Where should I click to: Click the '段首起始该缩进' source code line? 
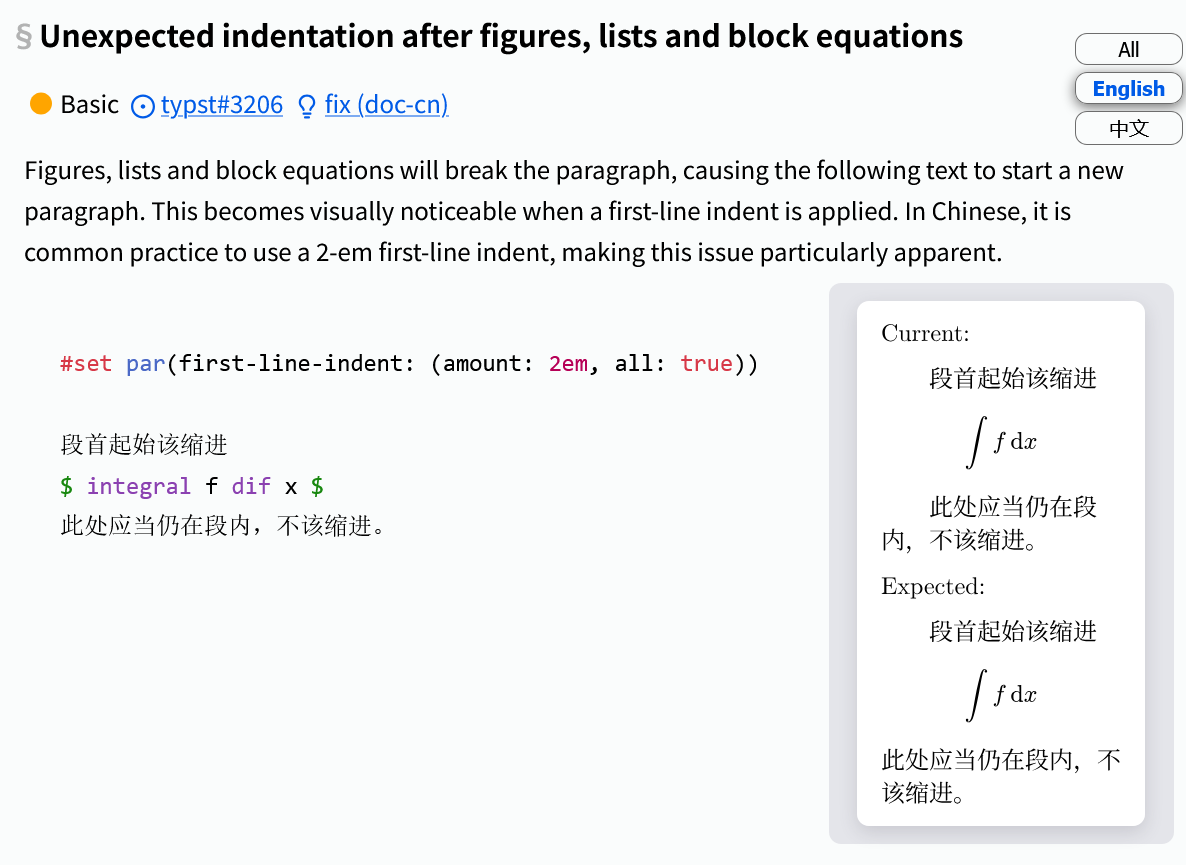pyautogui.click(x=144, y=445)
